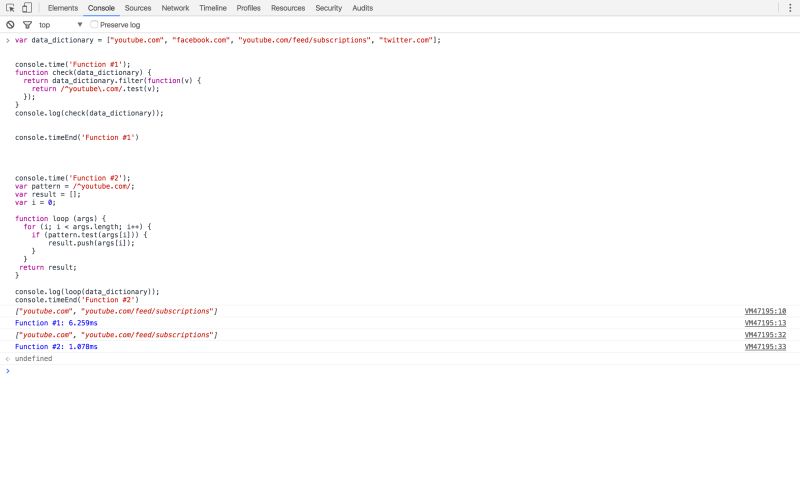Follow source link VM47195:33

point(765,347)
